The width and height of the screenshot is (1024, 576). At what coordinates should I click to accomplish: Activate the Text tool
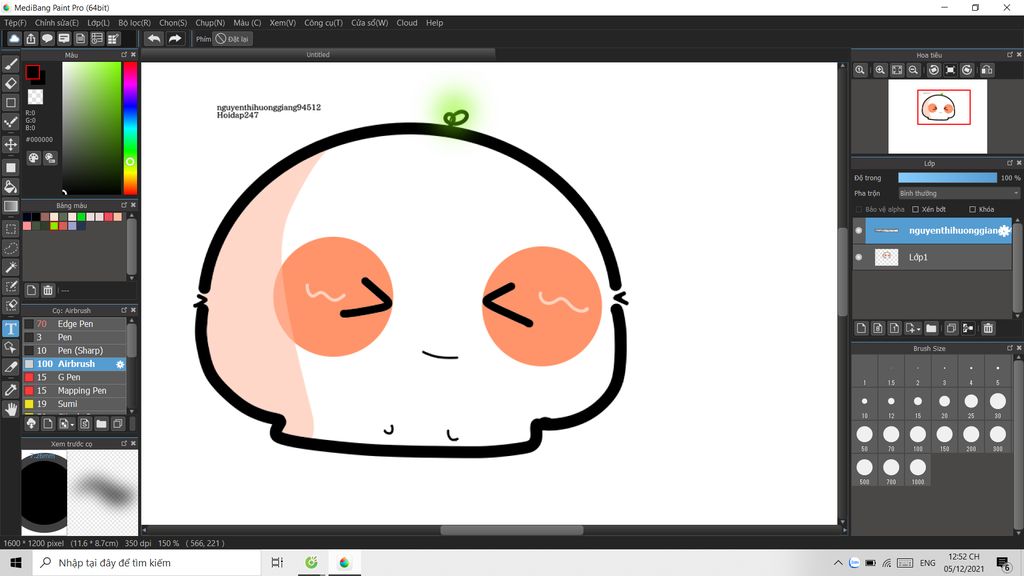tap(10, 328)
